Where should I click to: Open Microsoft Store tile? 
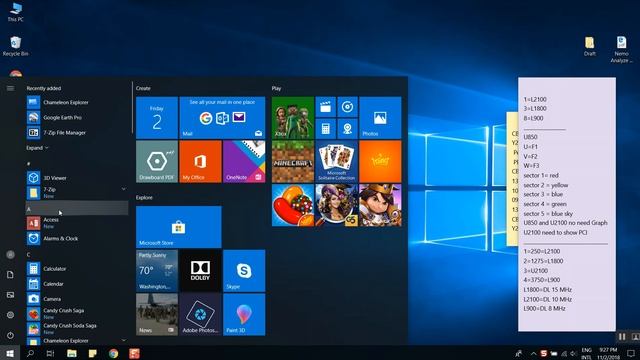(179, 227)
